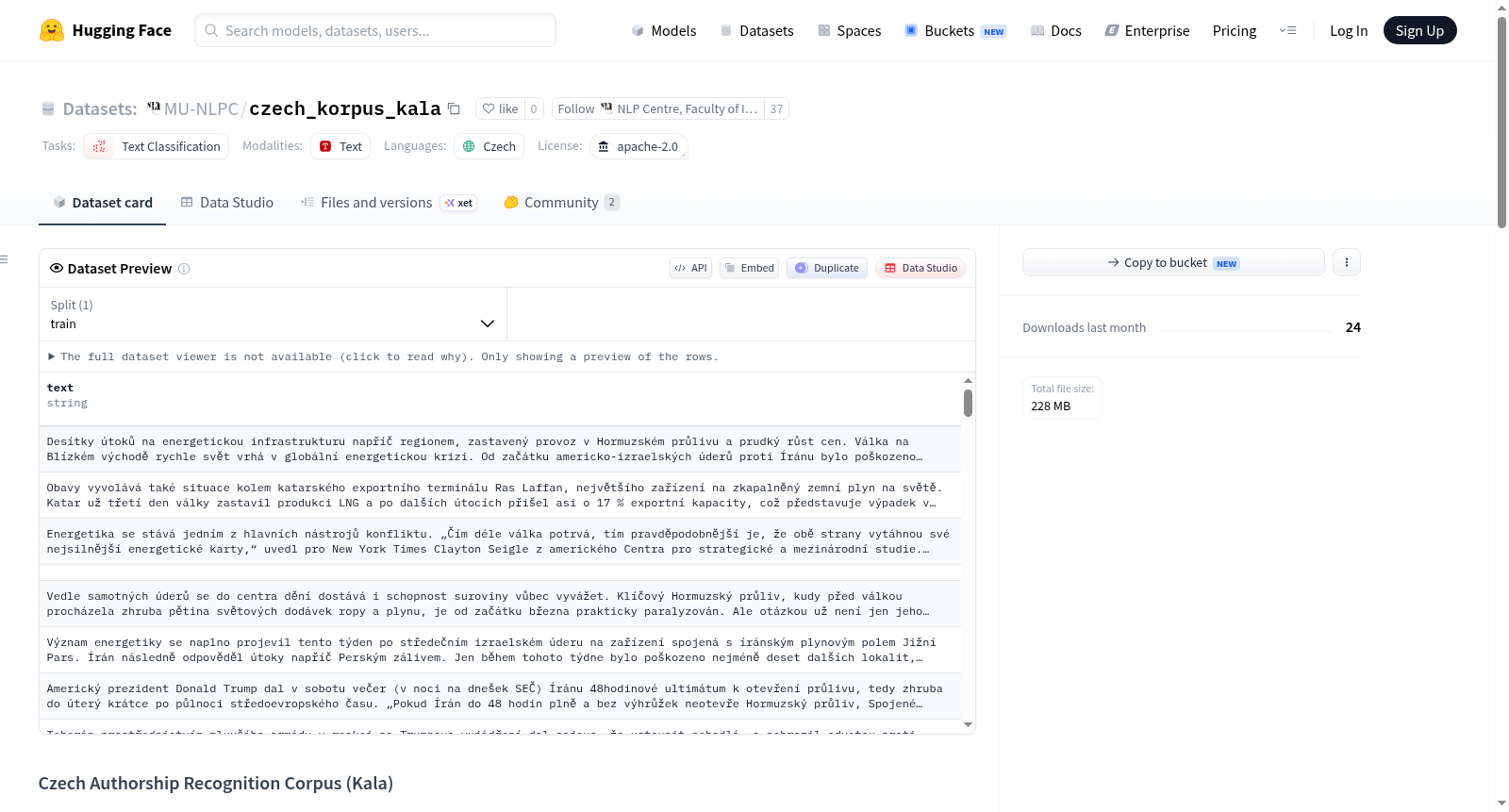Open the Models page

point(664,31)
